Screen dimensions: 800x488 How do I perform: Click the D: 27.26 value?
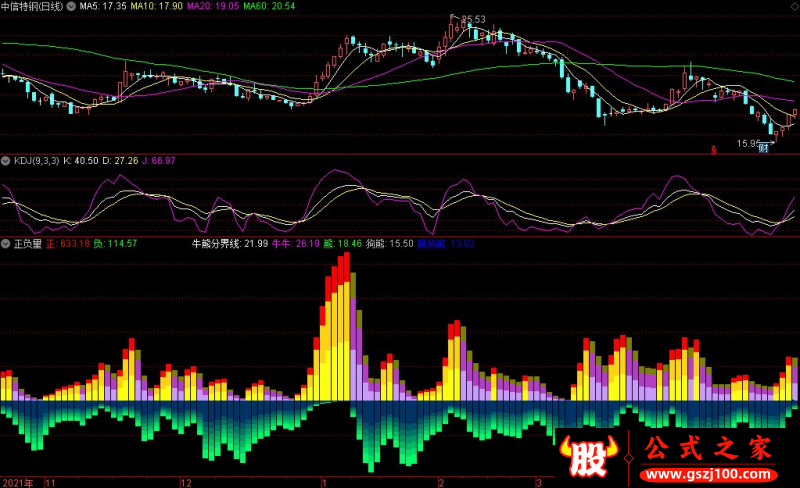pos(120,161)
